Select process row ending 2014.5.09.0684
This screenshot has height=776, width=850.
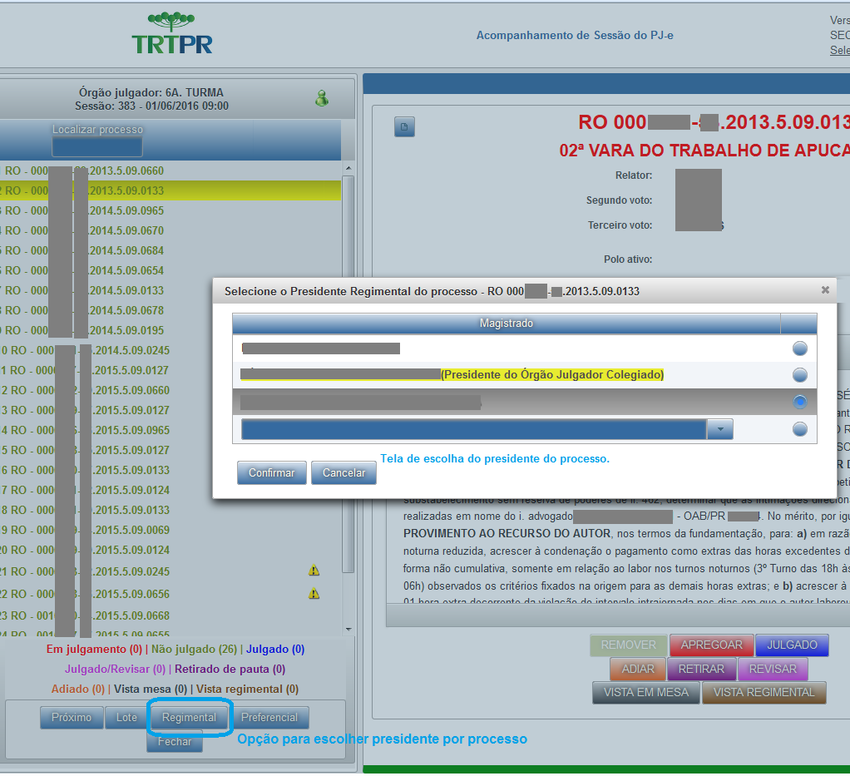click(x=170, y=251)
